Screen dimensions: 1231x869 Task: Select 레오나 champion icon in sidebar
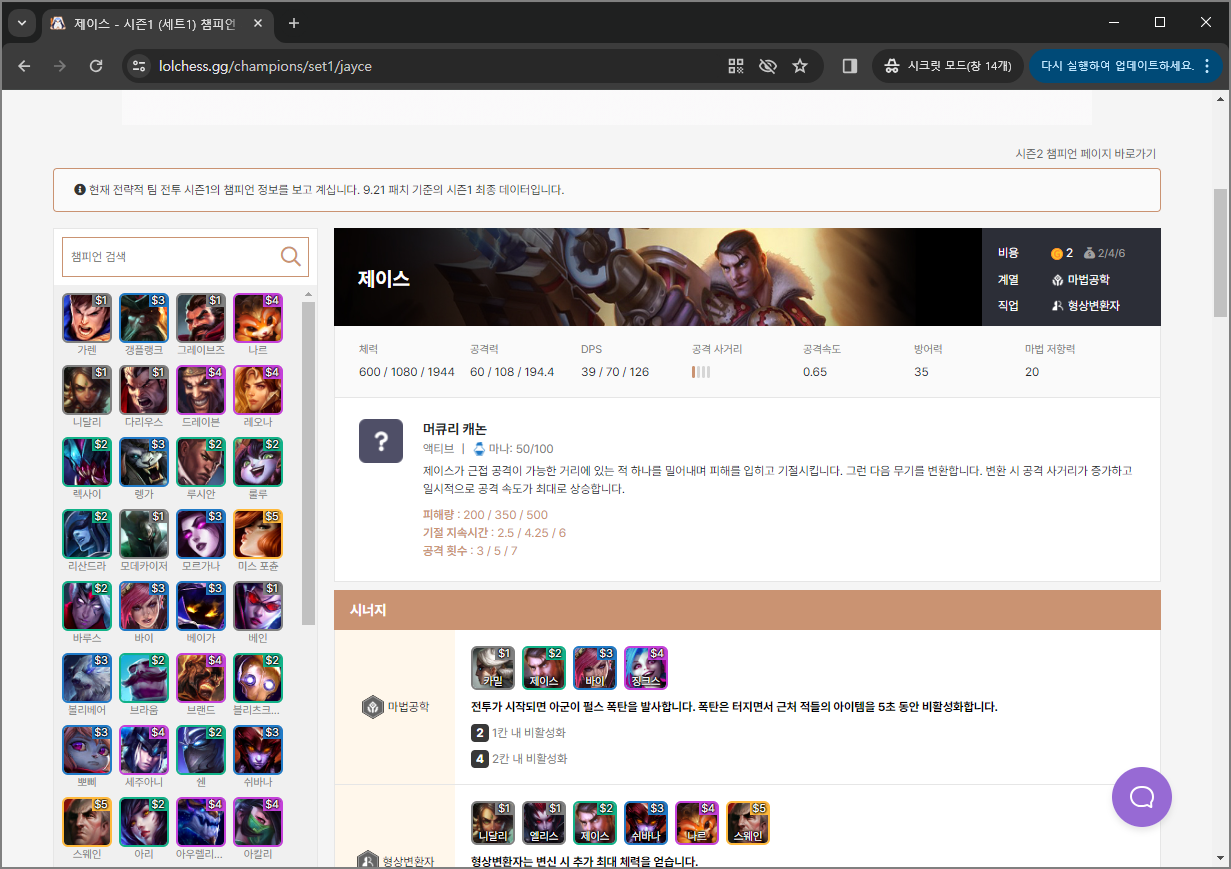pos(258,390)
